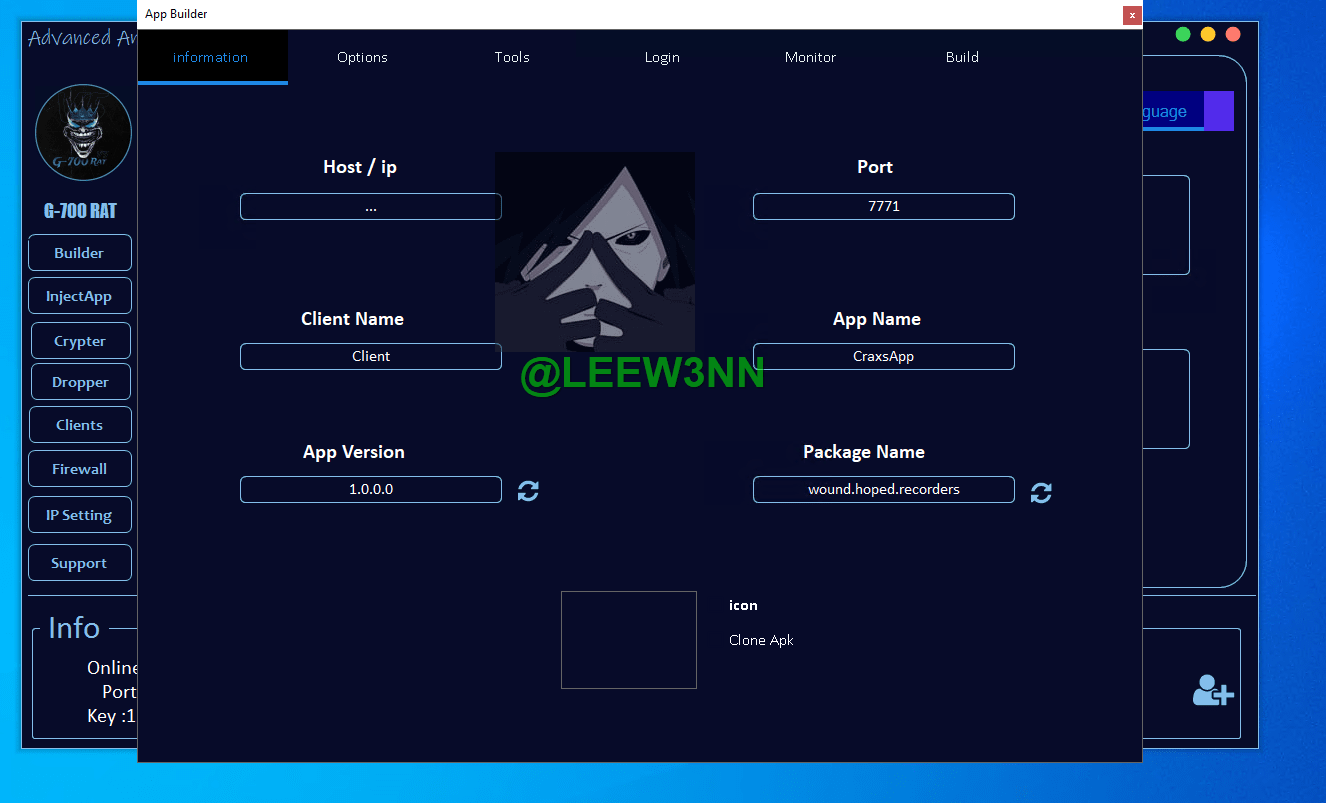Open the Firewall section
The image size is (1326, 803).
tap(80, 469)
